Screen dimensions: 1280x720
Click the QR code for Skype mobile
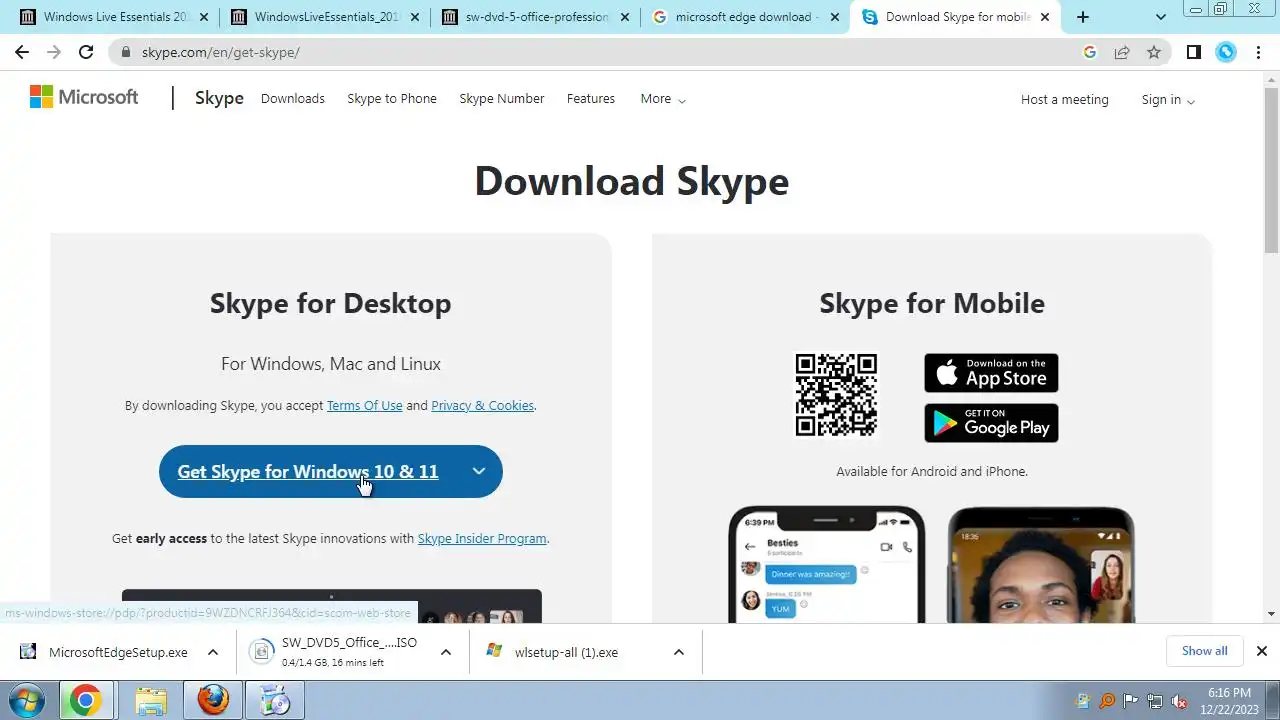pos(836,394)
